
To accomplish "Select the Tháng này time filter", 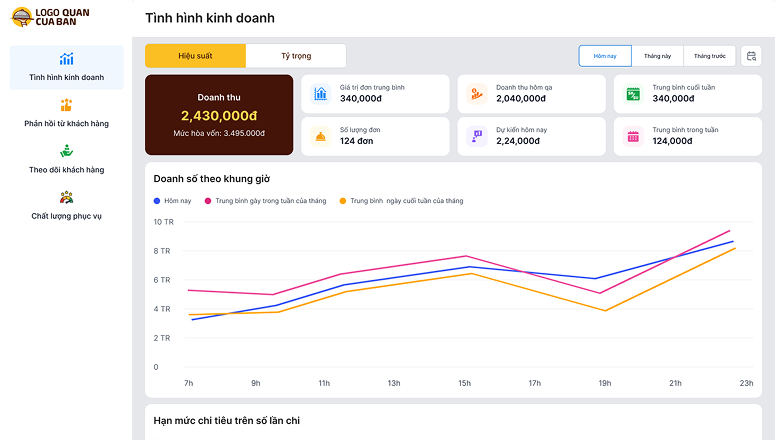I will [x=658, y=56].
